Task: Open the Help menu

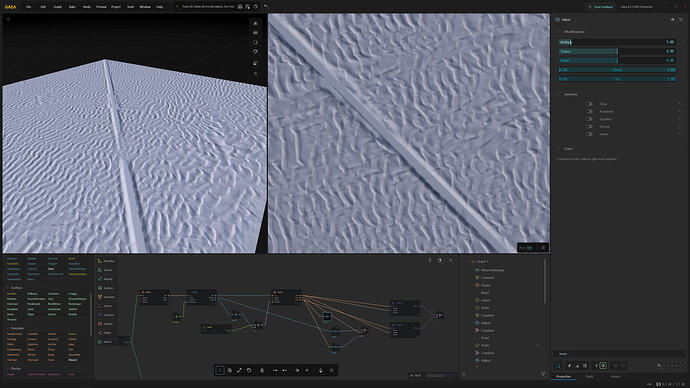Action: click(159, 7)
